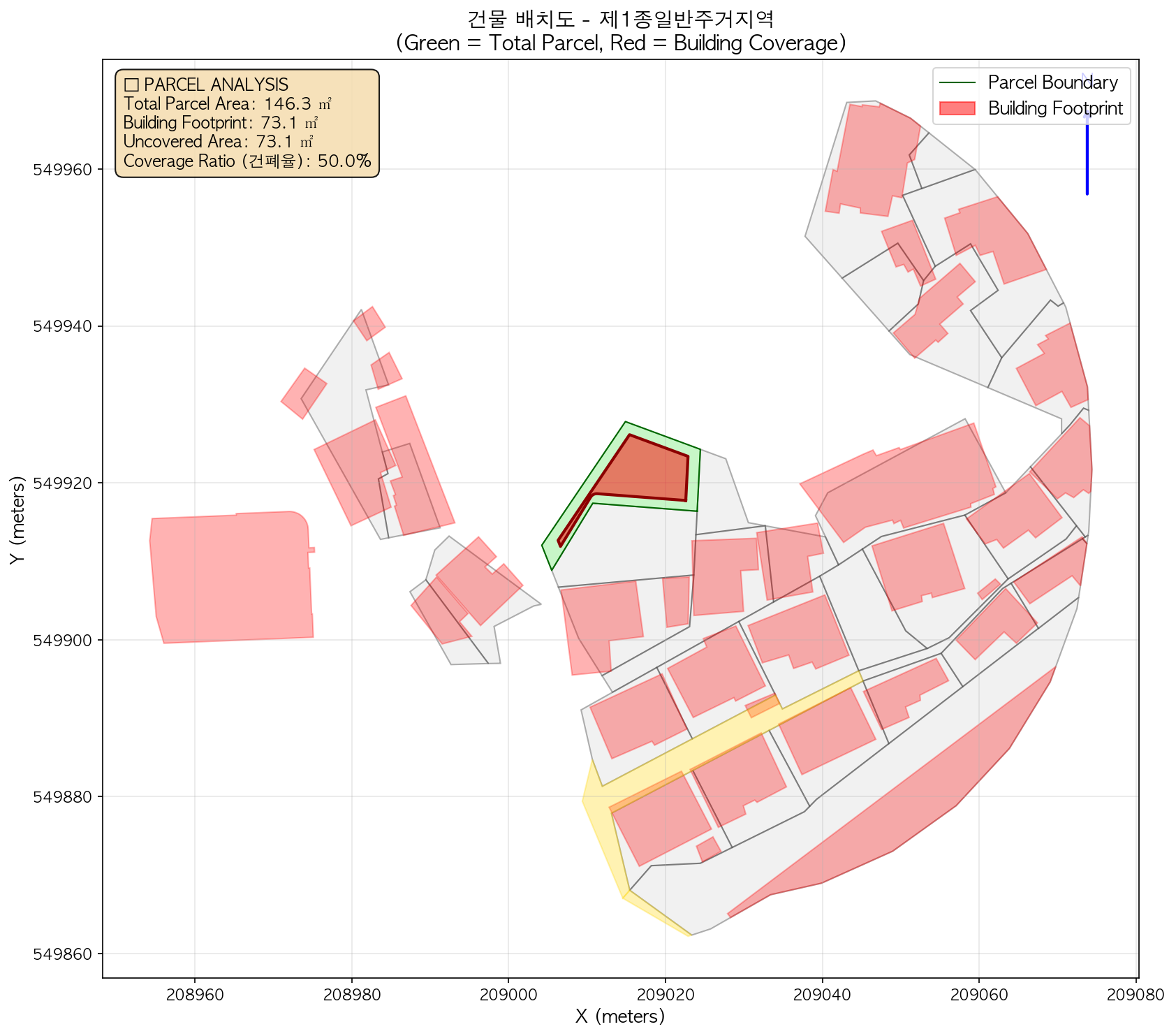The image size is (1176, 1036).
Task: Click the Y (meters) axis label
Action: tap(18, 518)
